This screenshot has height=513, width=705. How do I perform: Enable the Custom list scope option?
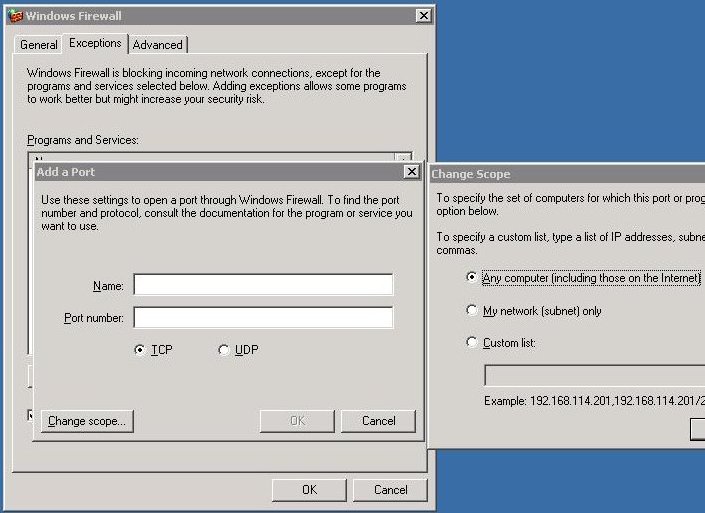pos(472,343)
